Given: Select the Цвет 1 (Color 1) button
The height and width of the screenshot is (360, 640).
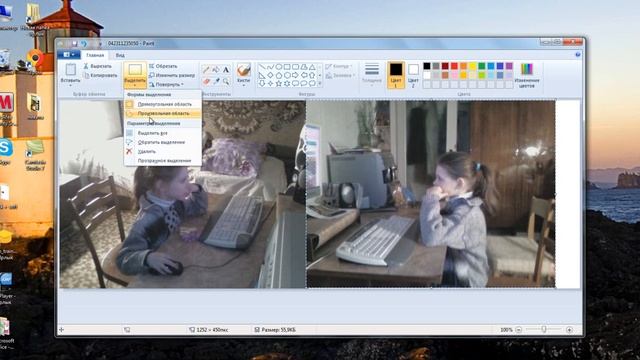Looking at the screenshot, I should pos(396,75).
